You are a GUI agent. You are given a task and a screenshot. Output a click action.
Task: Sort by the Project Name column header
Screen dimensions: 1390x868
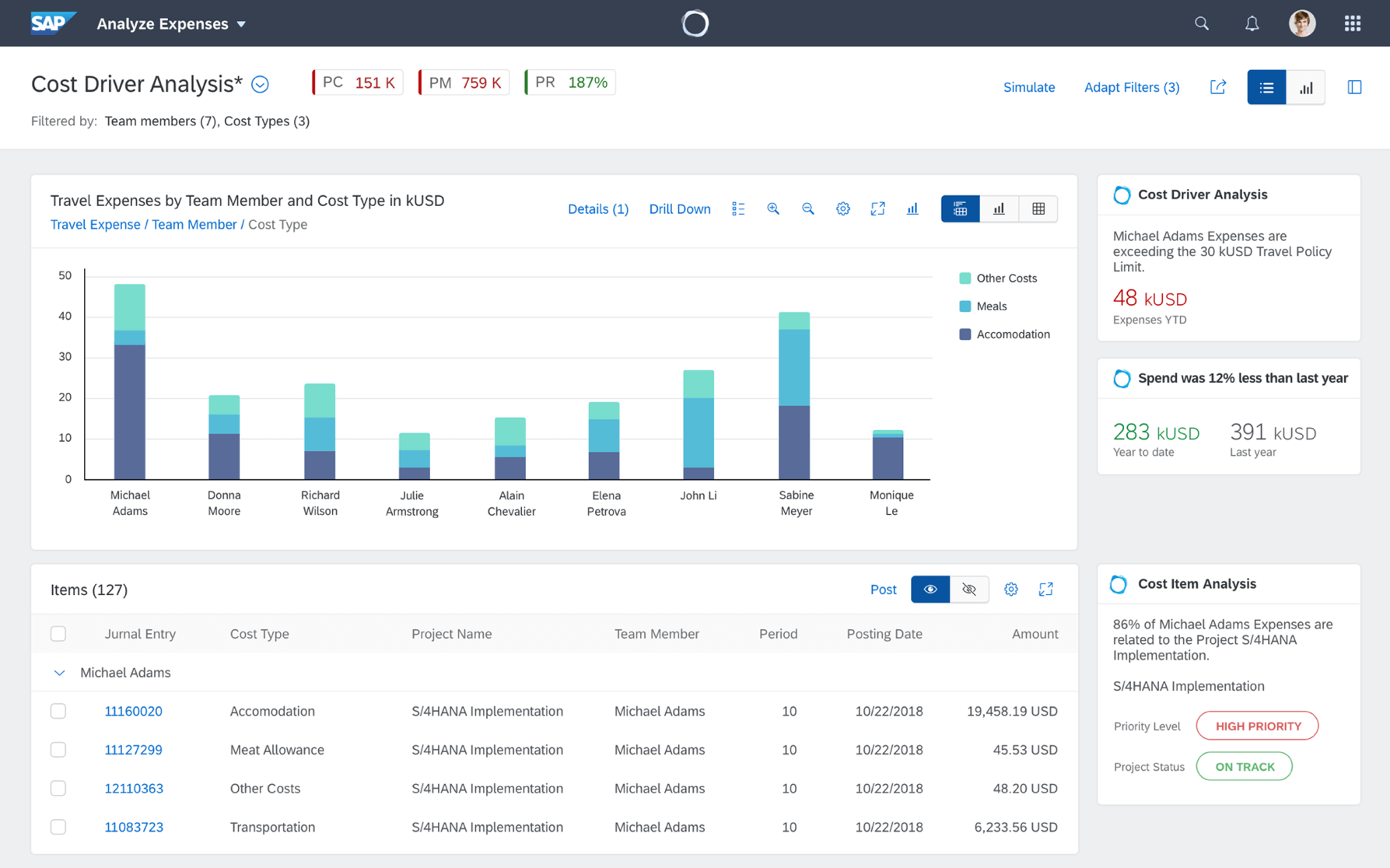pyautogui.click(x=451, y=634)
